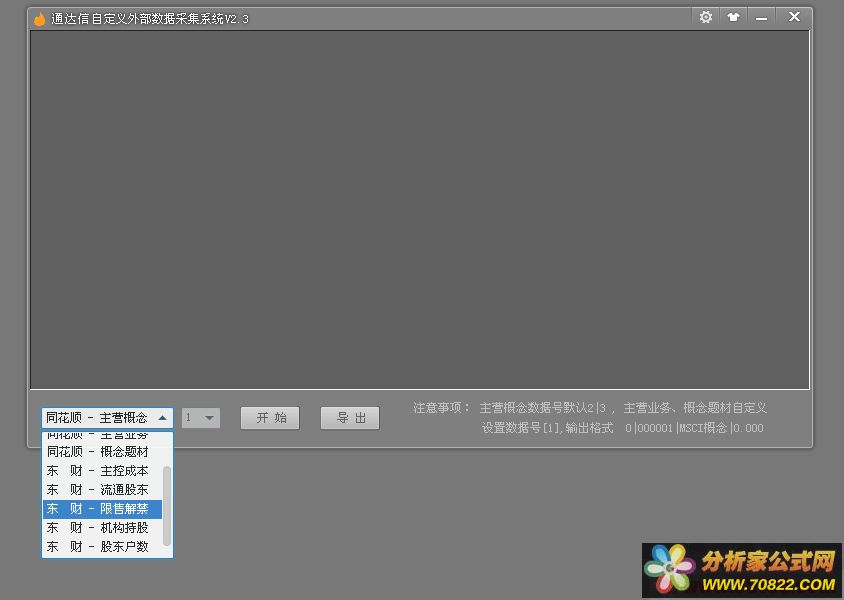Click the 导出 button
This screenshot has height=600, width=844.
coord(350,418)
